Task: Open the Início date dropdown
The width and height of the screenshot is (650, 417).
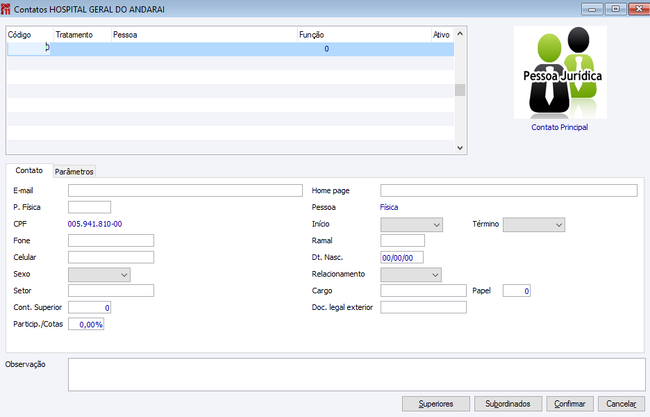Action: click(x=412, y=225)
